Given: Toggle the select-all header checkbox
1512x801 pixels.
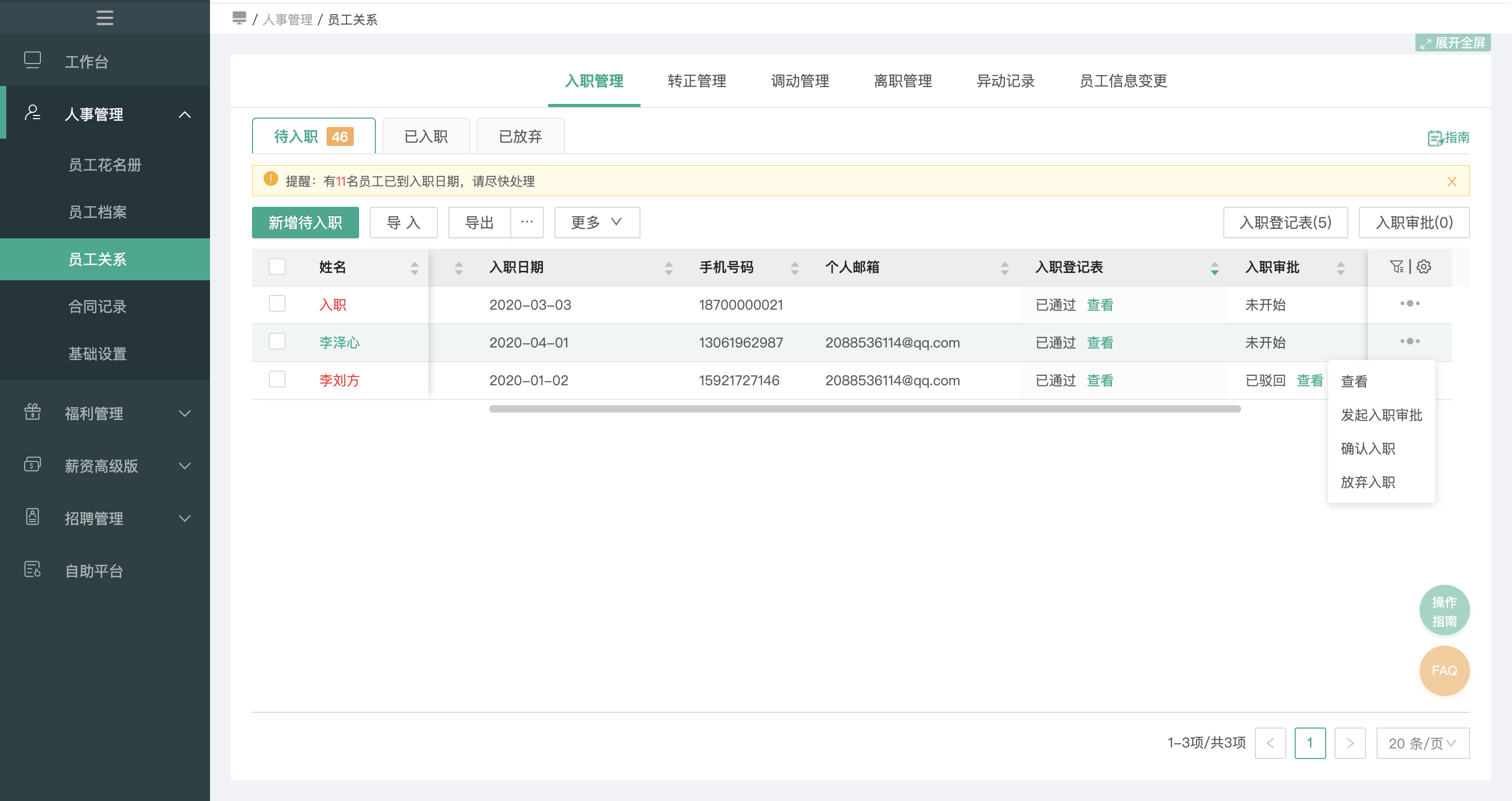Looking at the screenshot, I should point(277,267).
